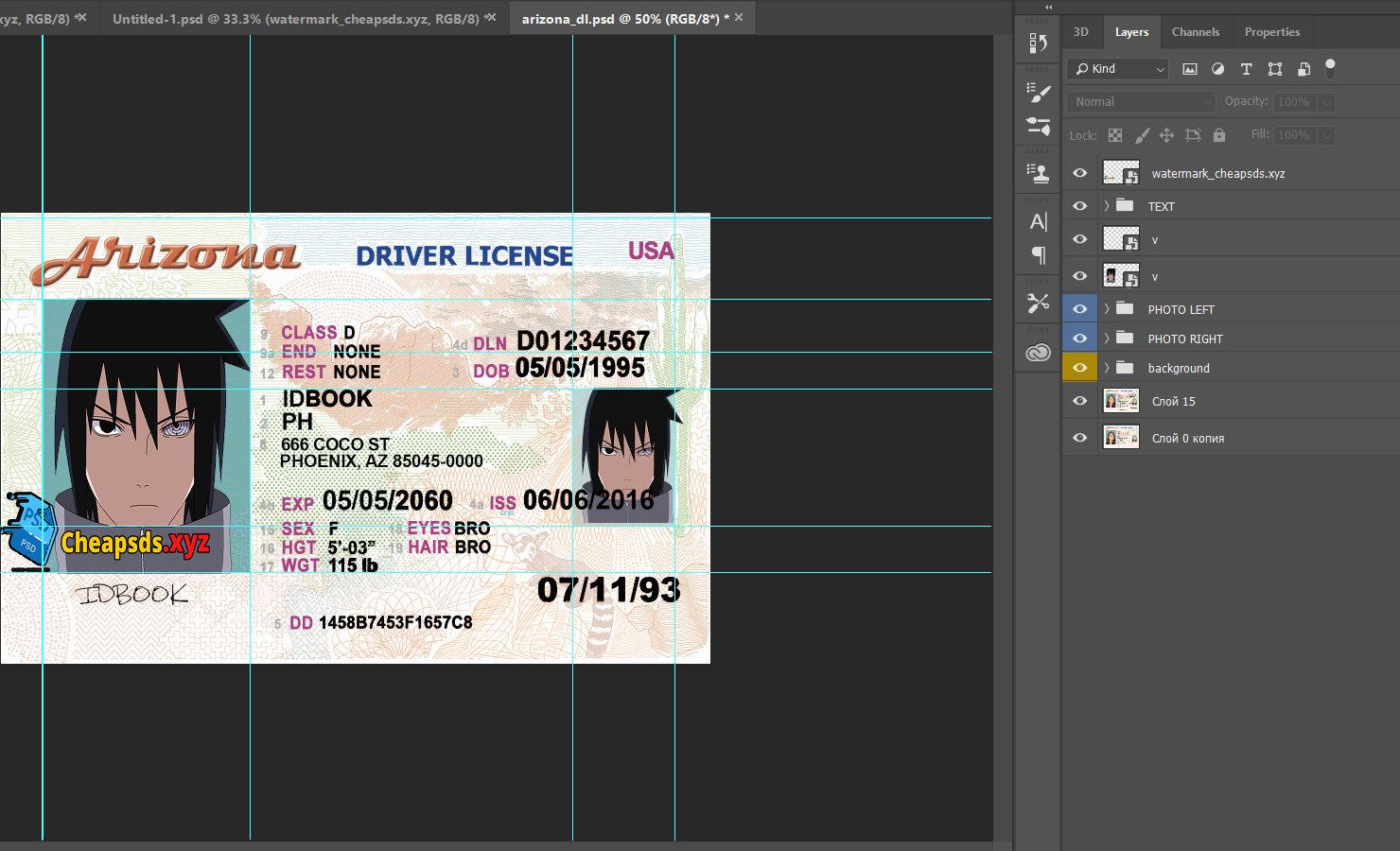Open the Character panel icon
This screenshot has height=851, width=1400.
click(1038, 222)
